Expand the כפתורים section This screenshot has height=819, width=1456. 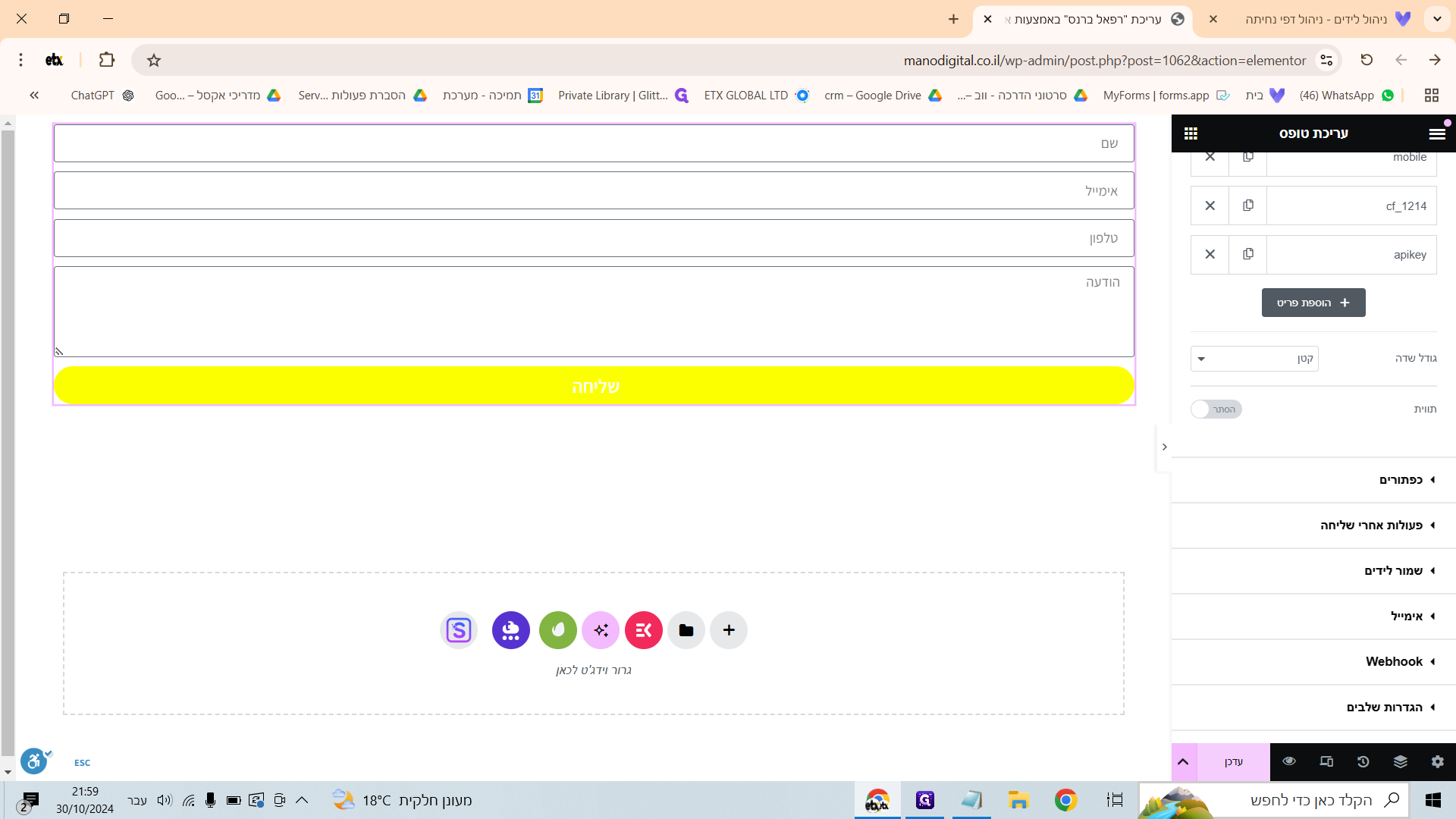[x=1313, y=480]
